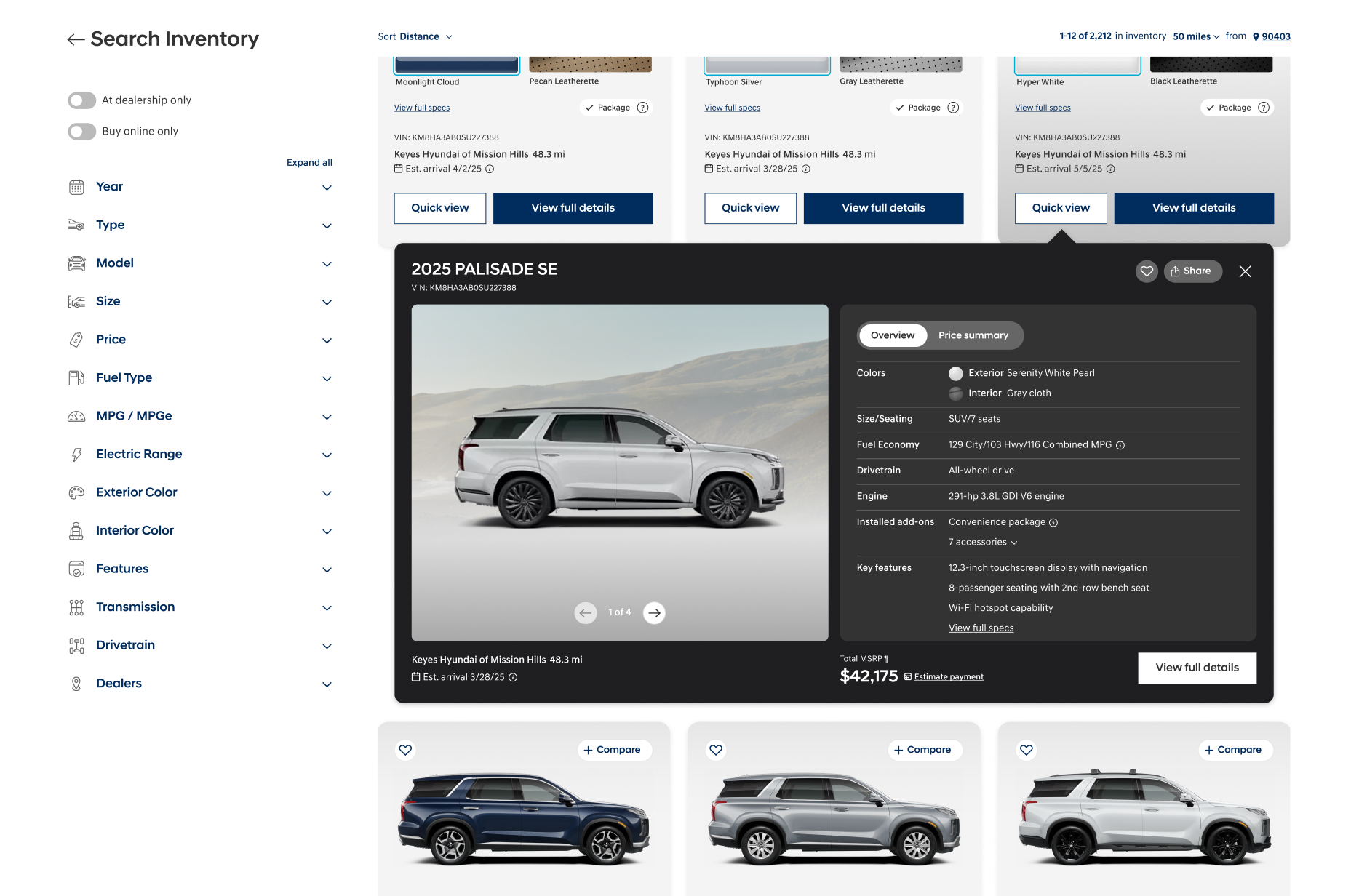The image size is (1359, 896).
Task: Click the Fuel Type pump icon
Action: (x=76, y=377)
